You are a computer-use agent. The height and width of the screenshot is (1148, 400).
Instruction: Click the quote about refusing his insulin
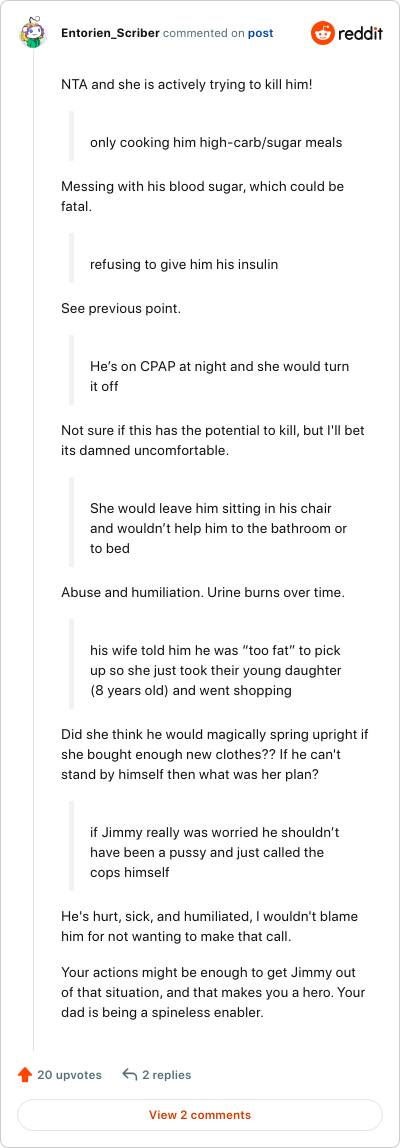click(184, 265)
